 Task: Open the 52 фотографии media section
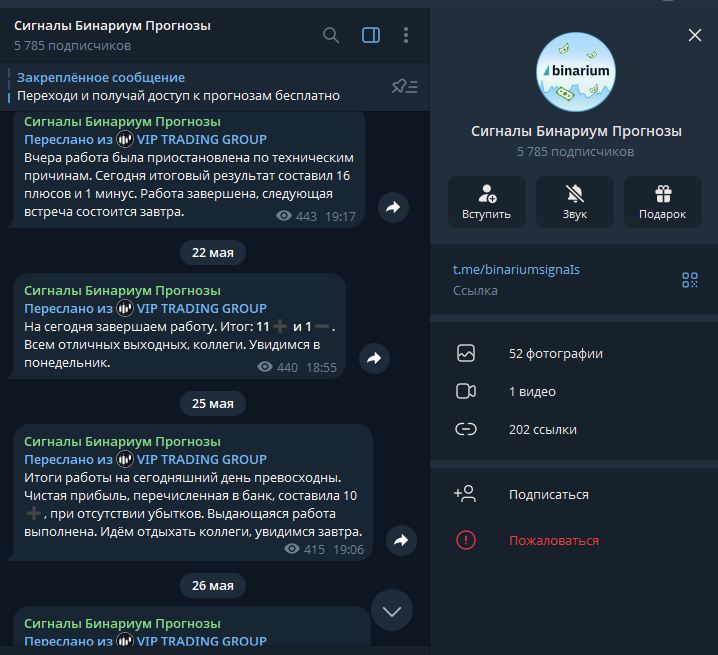(x=574, y=354)
